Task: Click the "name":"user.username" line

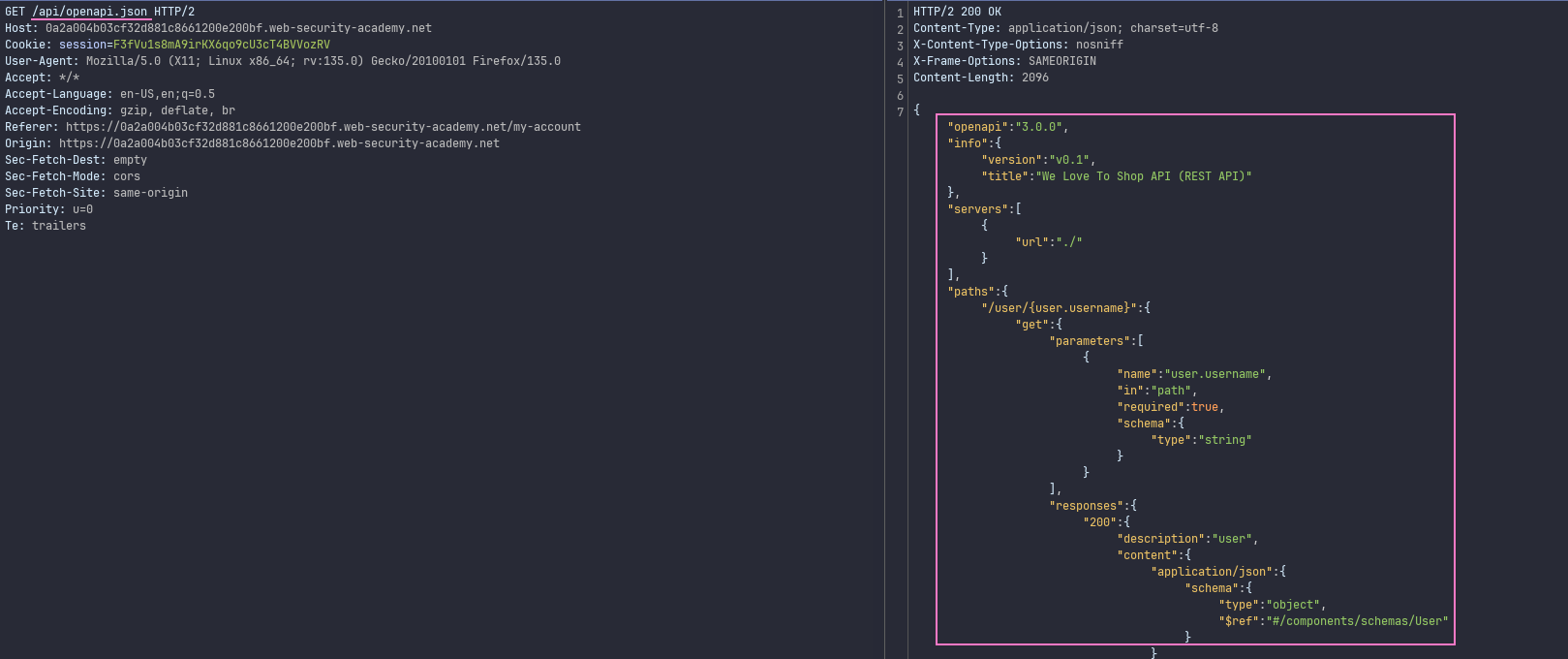Action: coord(1194,374)
